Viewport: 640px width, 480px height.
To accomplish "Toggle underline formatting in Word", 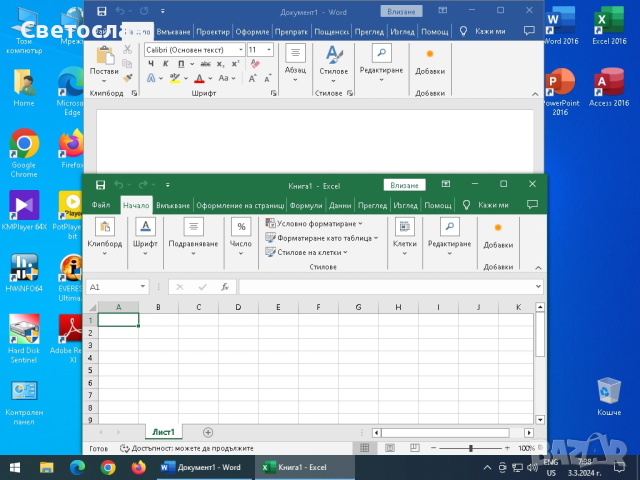I will coord(179,64).
